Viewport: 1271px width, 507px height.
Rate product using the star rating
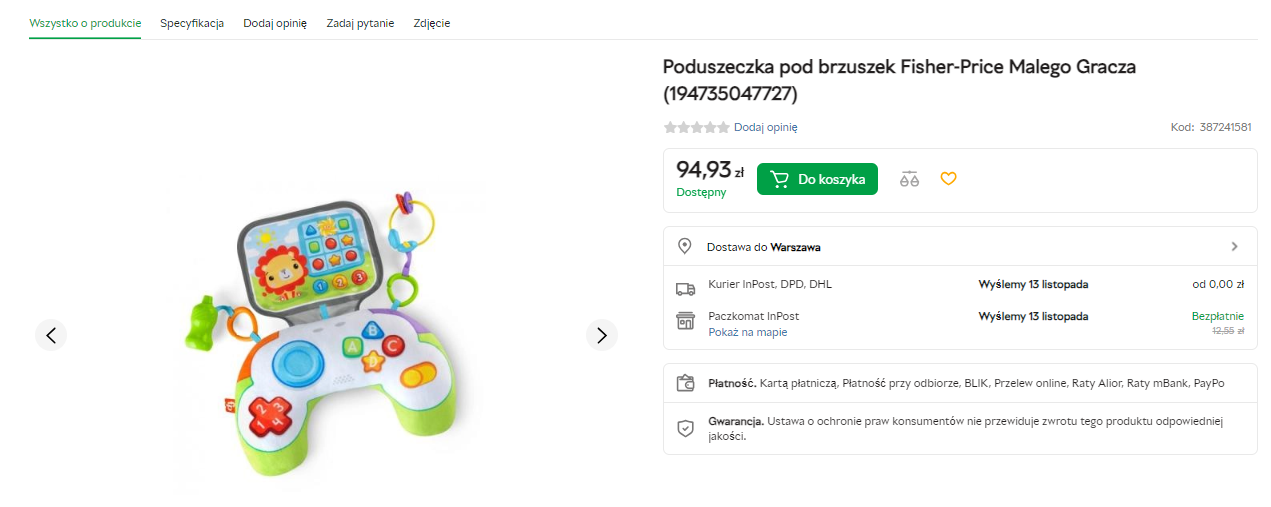696,127
